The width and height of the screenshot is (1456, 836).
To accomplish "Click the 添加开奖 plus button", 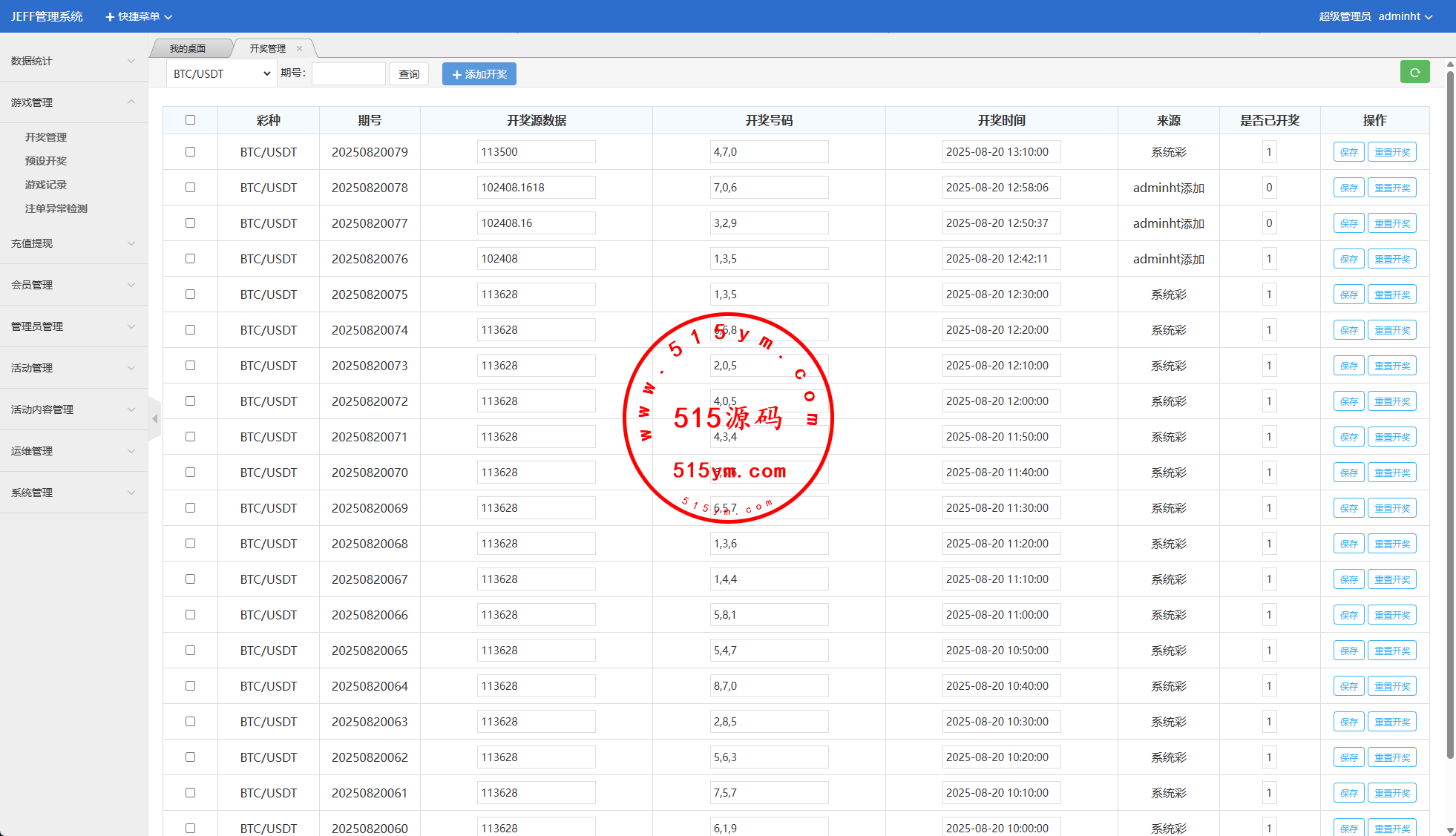I will pos(479,74).
